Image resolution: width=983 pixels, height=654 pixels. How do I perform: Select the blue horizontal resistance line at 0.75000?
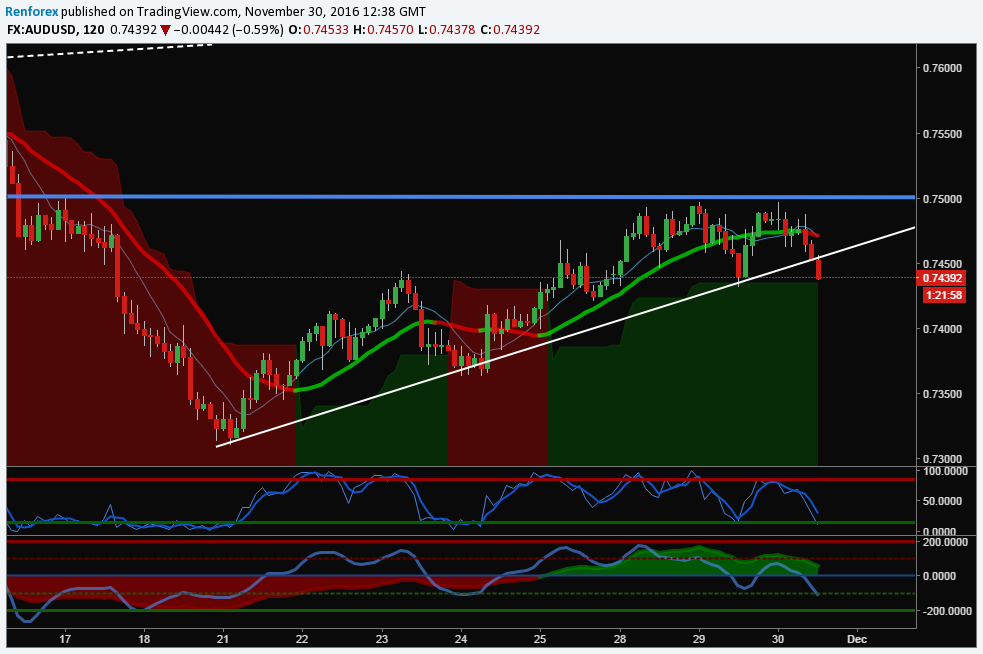tap(461, 197)
